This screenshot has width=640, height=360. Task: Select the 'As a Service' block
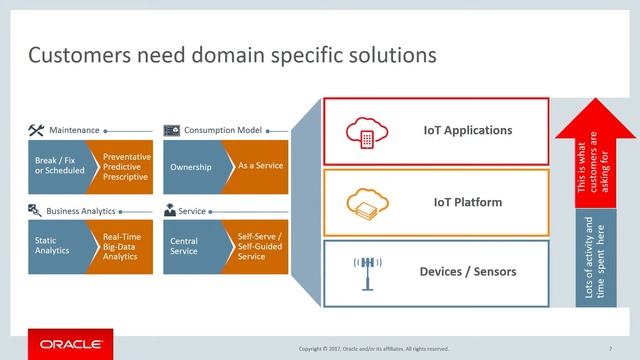point(256,167)
